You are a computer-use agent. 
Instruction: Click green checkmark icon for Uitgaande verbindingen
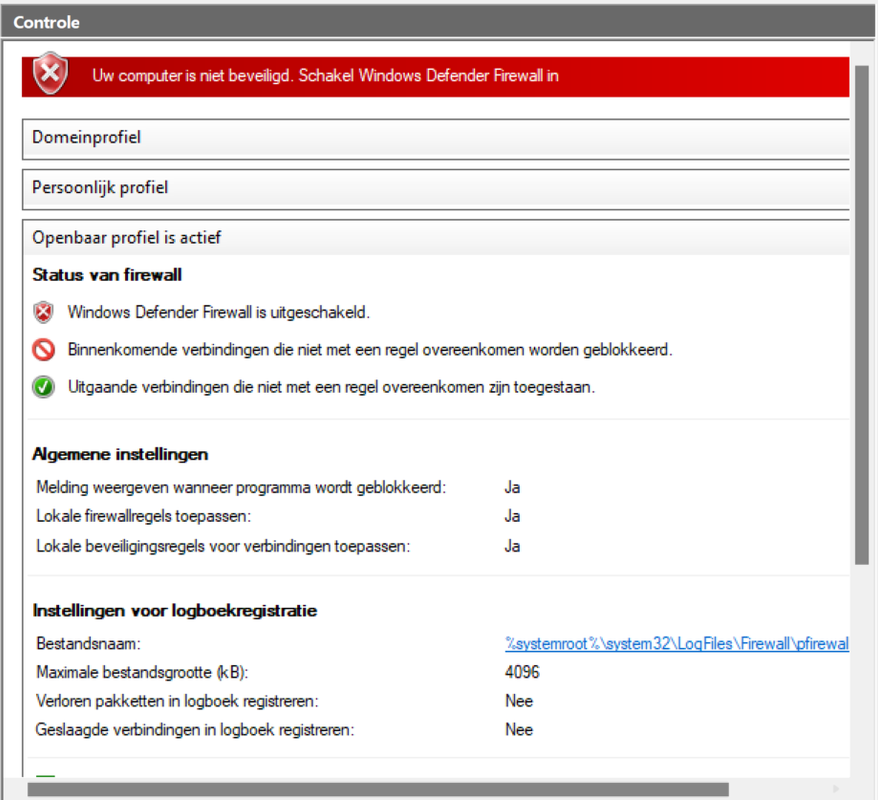[x=43, y=387]
